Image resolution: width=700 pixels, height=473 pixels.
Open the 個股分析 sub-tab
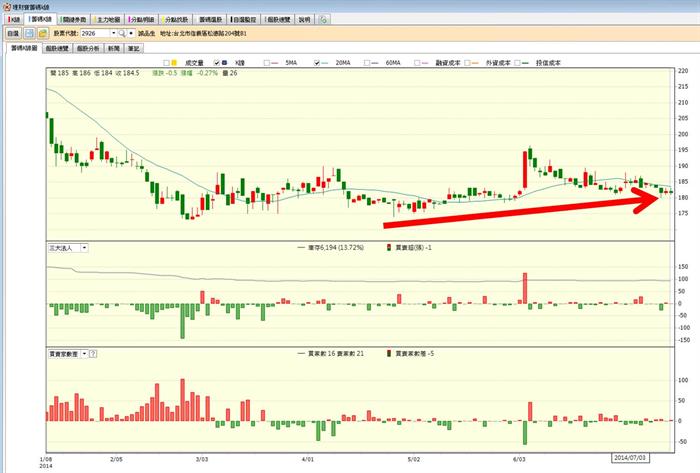(88, 48)
